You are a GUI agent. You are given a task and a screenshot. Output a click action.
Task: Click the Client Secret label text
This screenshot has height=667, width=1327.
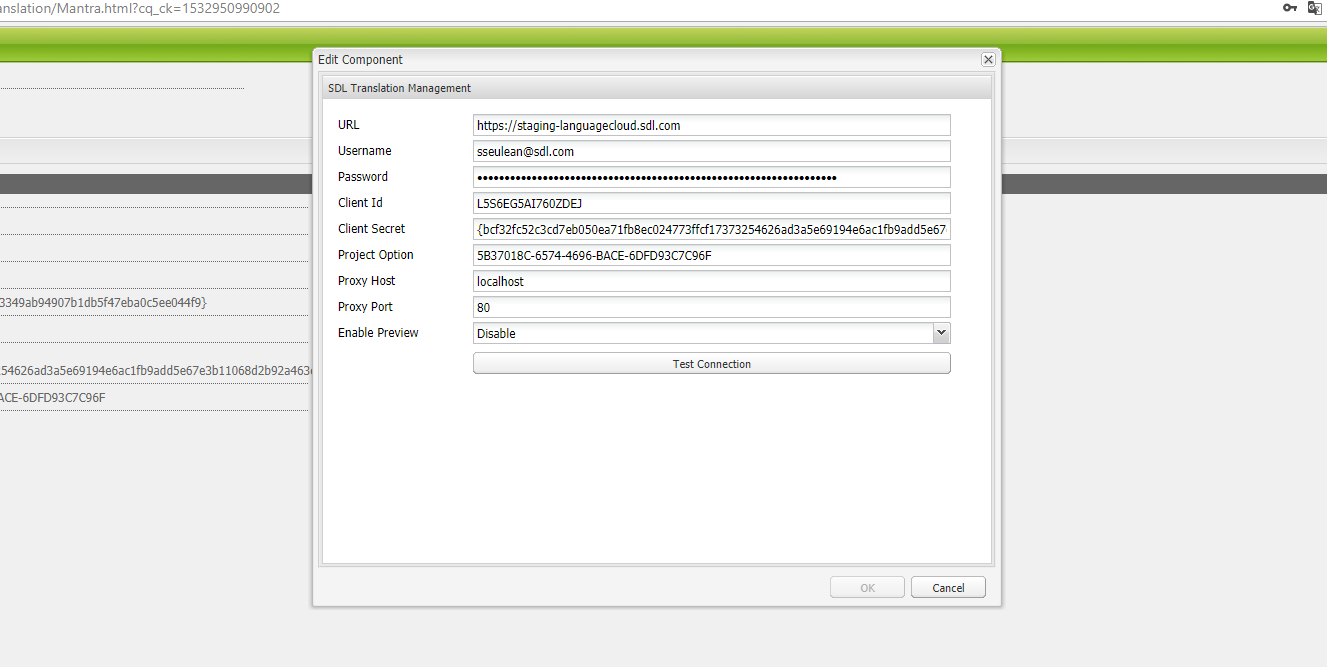pos(371,229)
